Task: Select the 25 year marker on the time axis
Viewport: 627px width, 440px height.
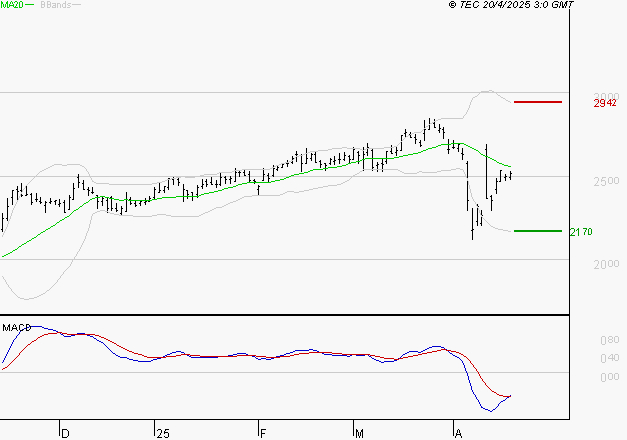Action: click(x=163, y=433)
